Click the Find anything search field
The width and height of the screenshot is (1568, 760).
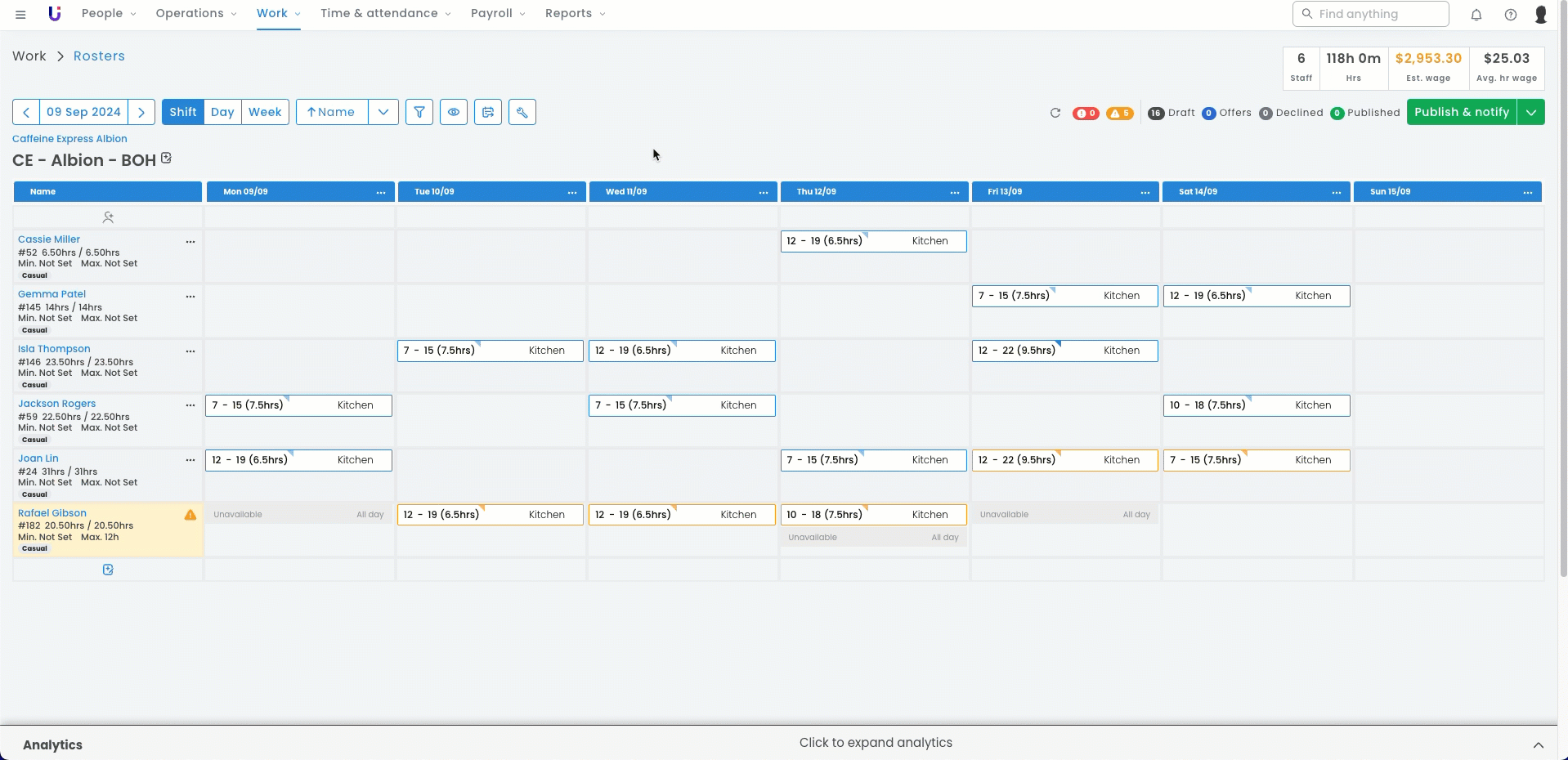(x=1370, y=14)
